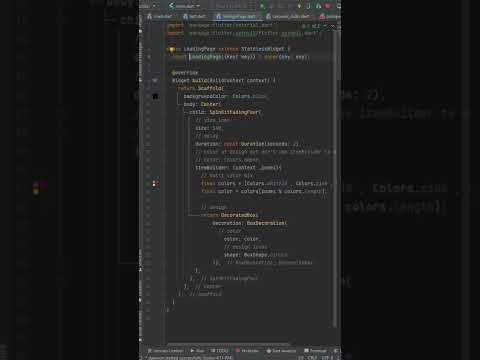Screen dimensions: 480x360
Task: Select the active LoadingPage.dart editor tab
Action: [236, 16]
